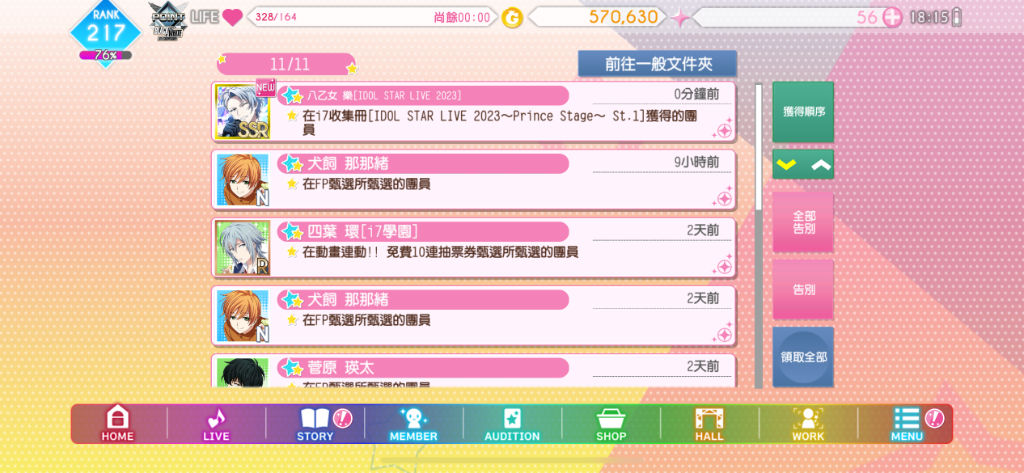Open the AUDITION section
This screenshot has height=473, width=1024.
point(512,423)
